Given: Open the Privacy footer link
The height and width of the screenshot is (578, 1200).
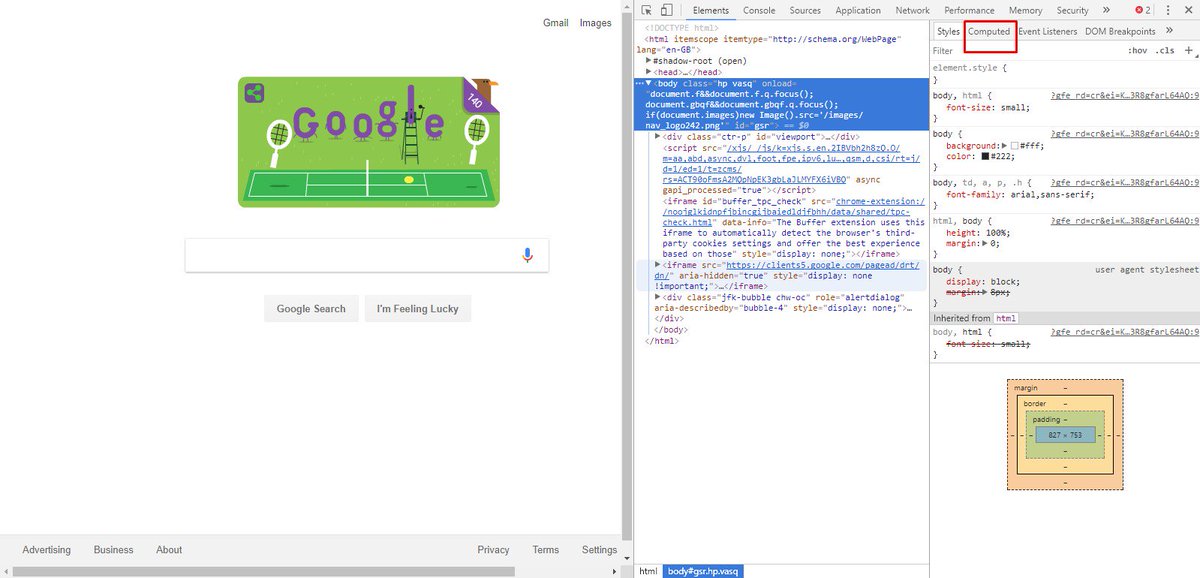Looking at the screenshot, I should tap(493, 550).
